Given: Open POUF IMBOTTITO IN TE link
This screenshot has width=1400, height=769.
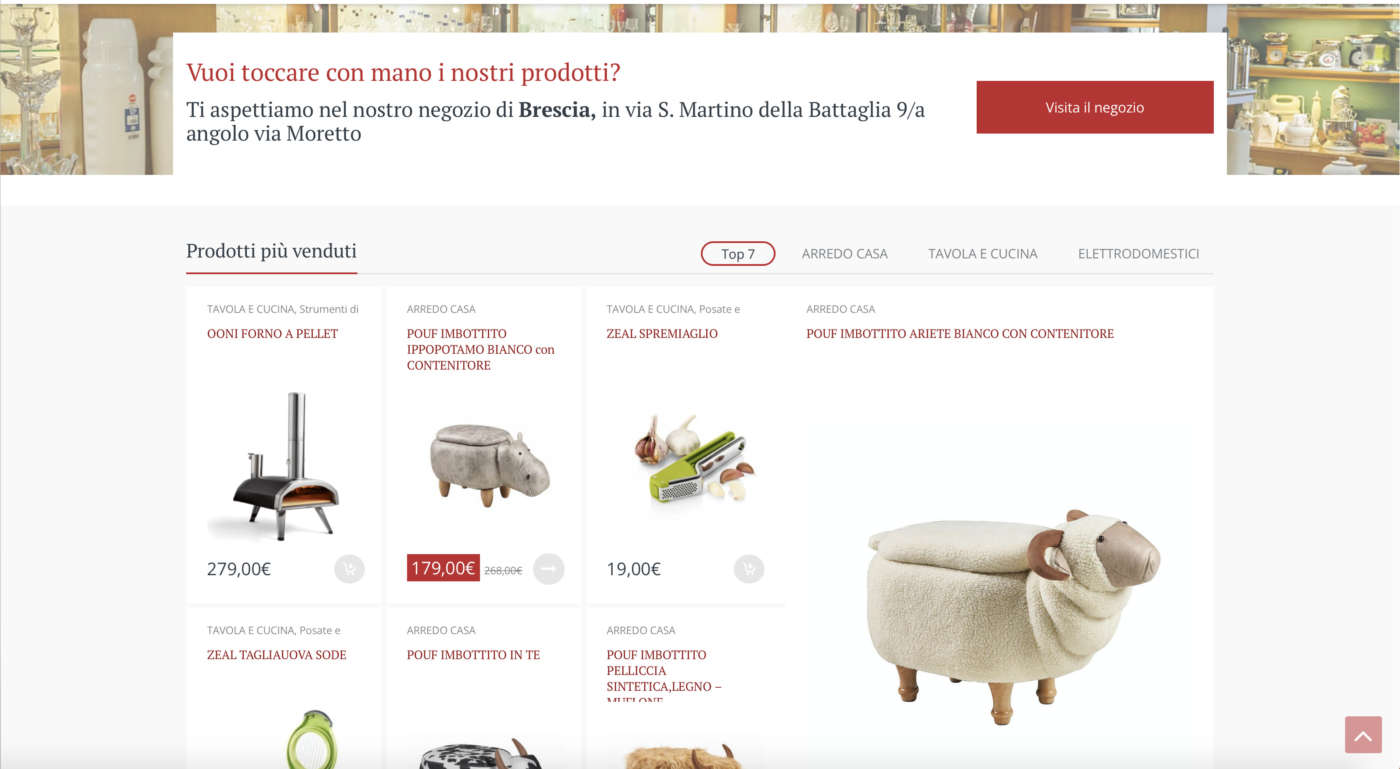Looking at the screenshot, I should (473, 655).
